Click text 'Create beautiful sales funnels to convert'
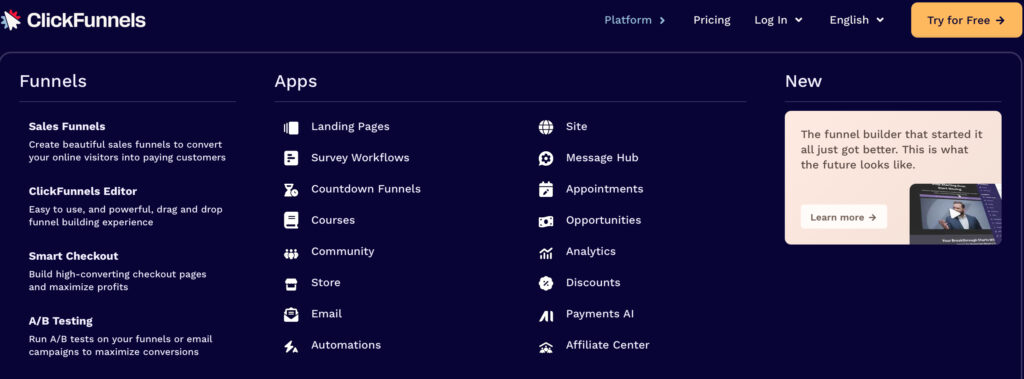Image resolution: width=1024 pixels, height=379 pixels. click(125, 144)
